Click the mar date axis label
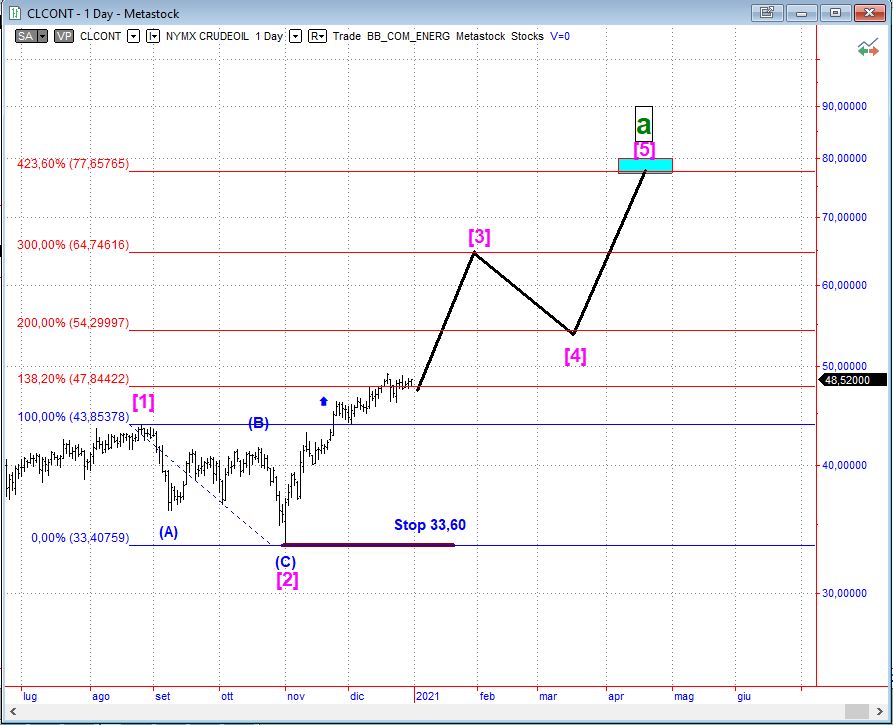Image resolution: width=893 pixels, height=725 pixels. tap(548, 696)
